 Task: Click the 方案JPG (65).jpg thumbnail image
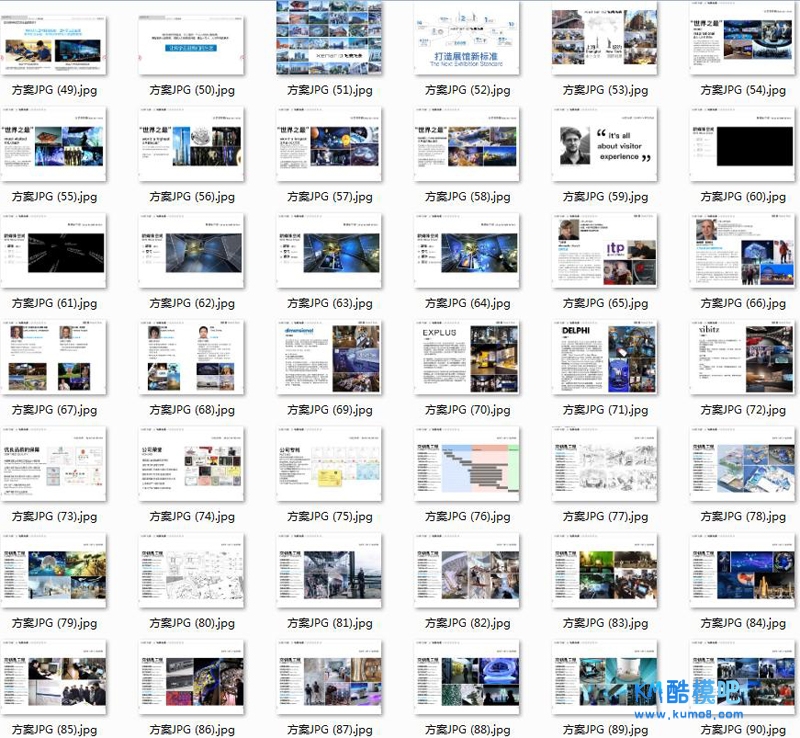[x=604, y=251]
